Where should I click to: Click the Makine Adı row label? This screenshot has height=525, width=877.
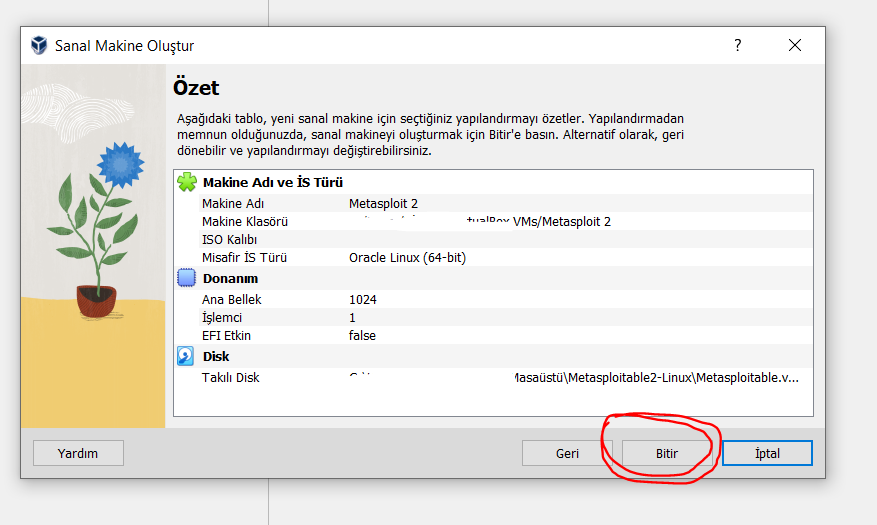point(233,204)
